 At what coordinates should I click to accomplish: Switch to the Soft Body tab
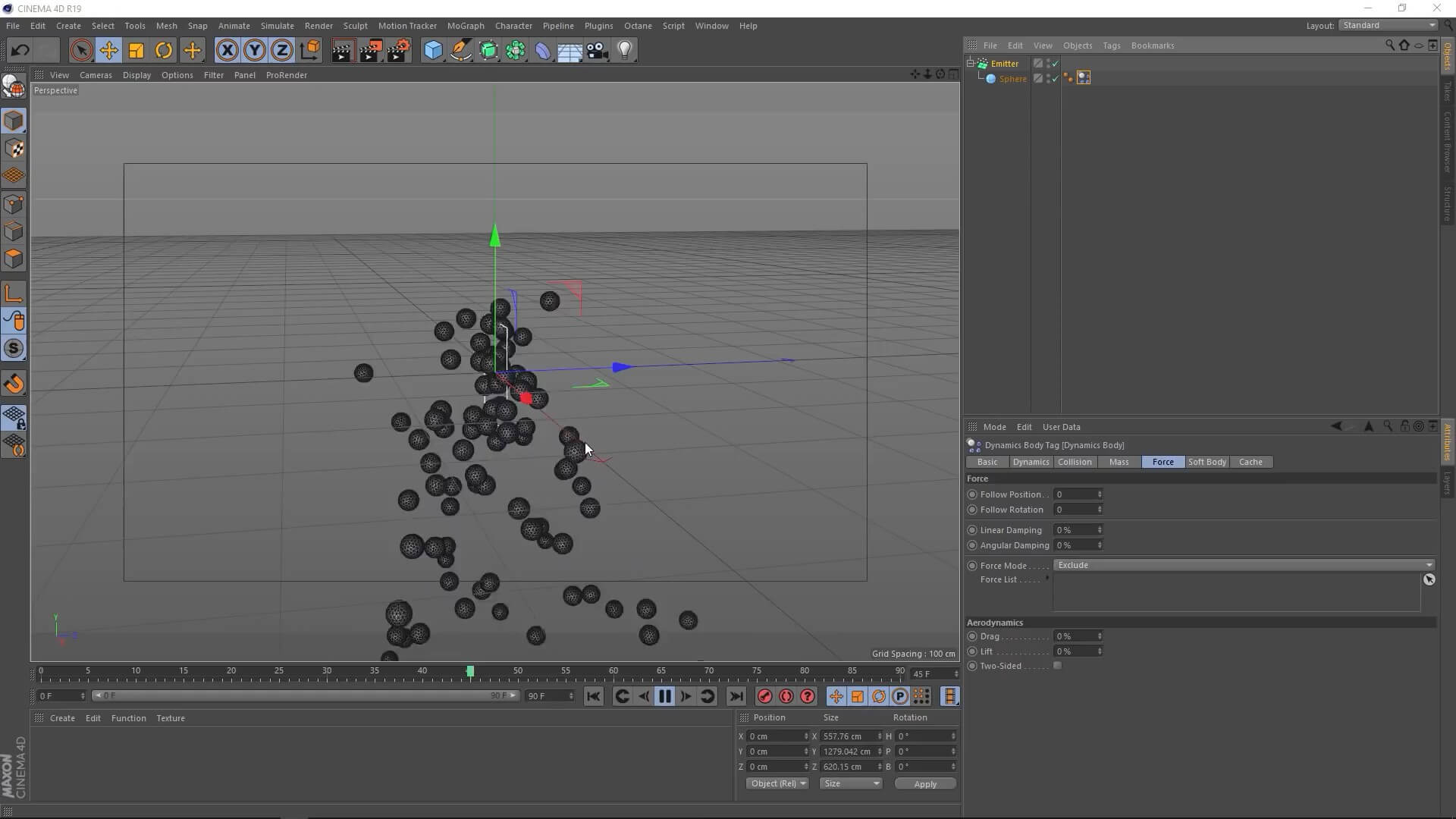[1207, 462]
